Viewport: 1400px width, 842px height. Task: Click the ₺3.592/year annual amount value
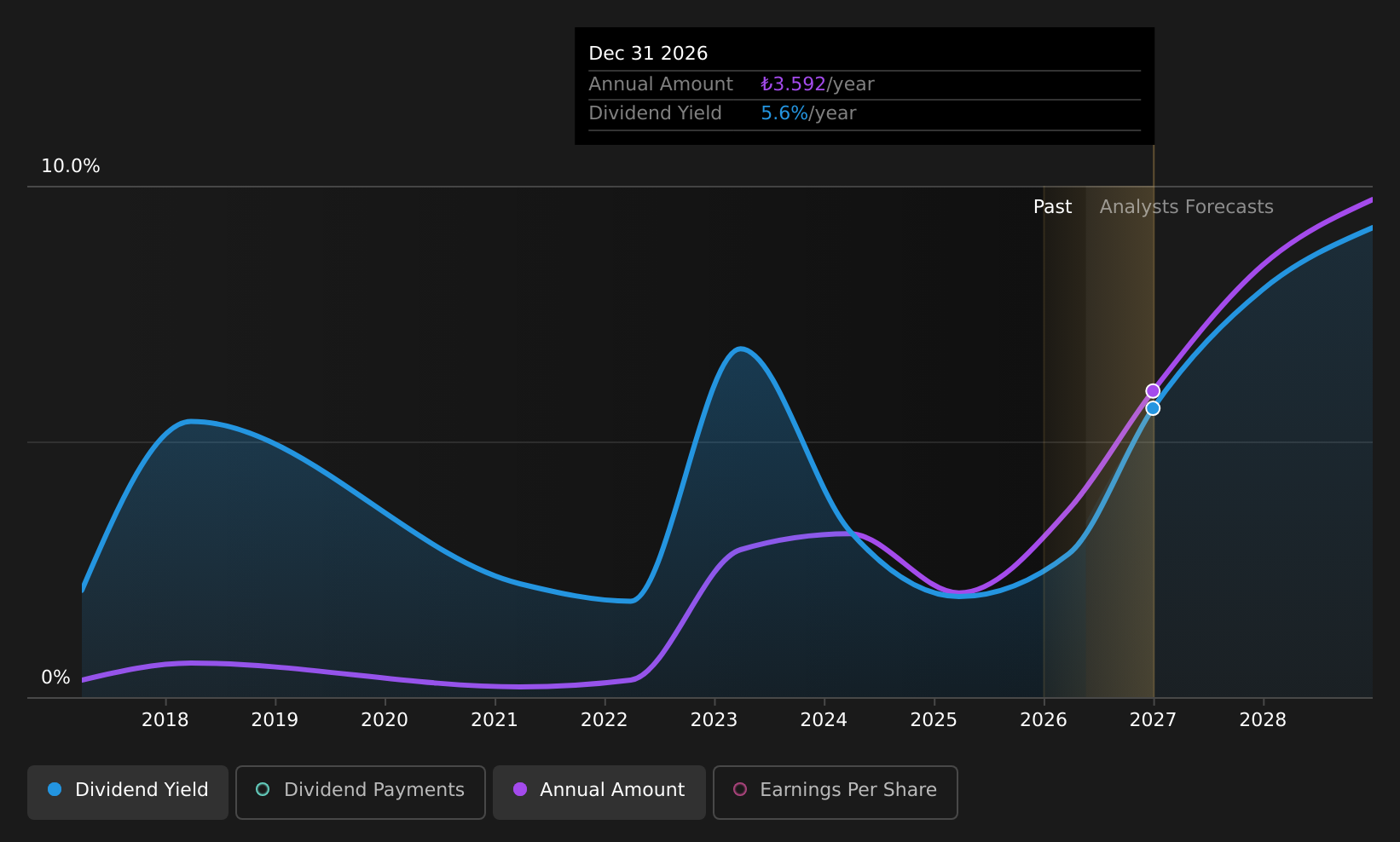pos(818,84)
